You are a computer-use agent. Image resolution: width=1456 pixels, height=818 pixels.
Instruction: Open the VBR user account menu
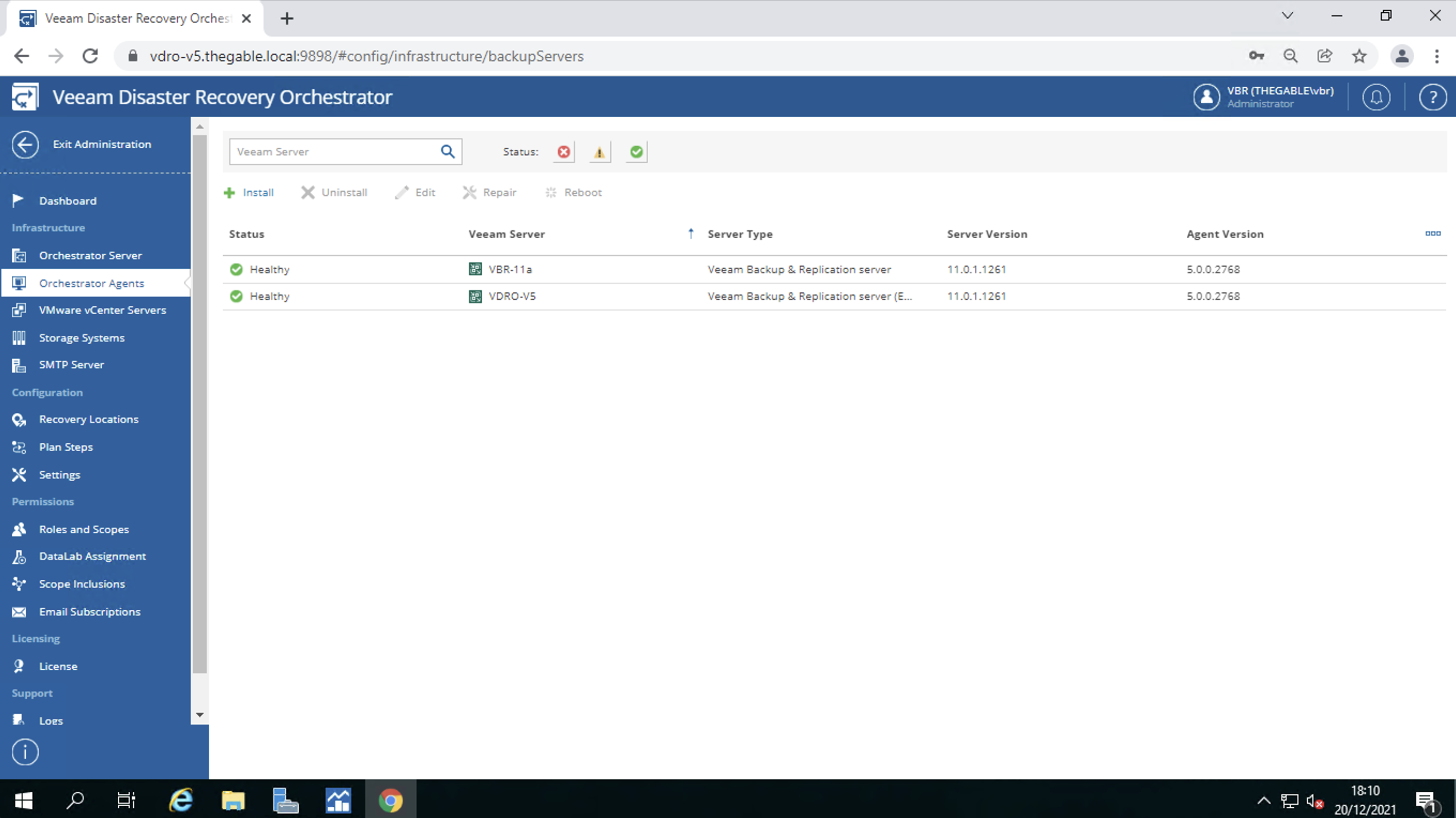pyautogui.click(x=1264, y=97)
